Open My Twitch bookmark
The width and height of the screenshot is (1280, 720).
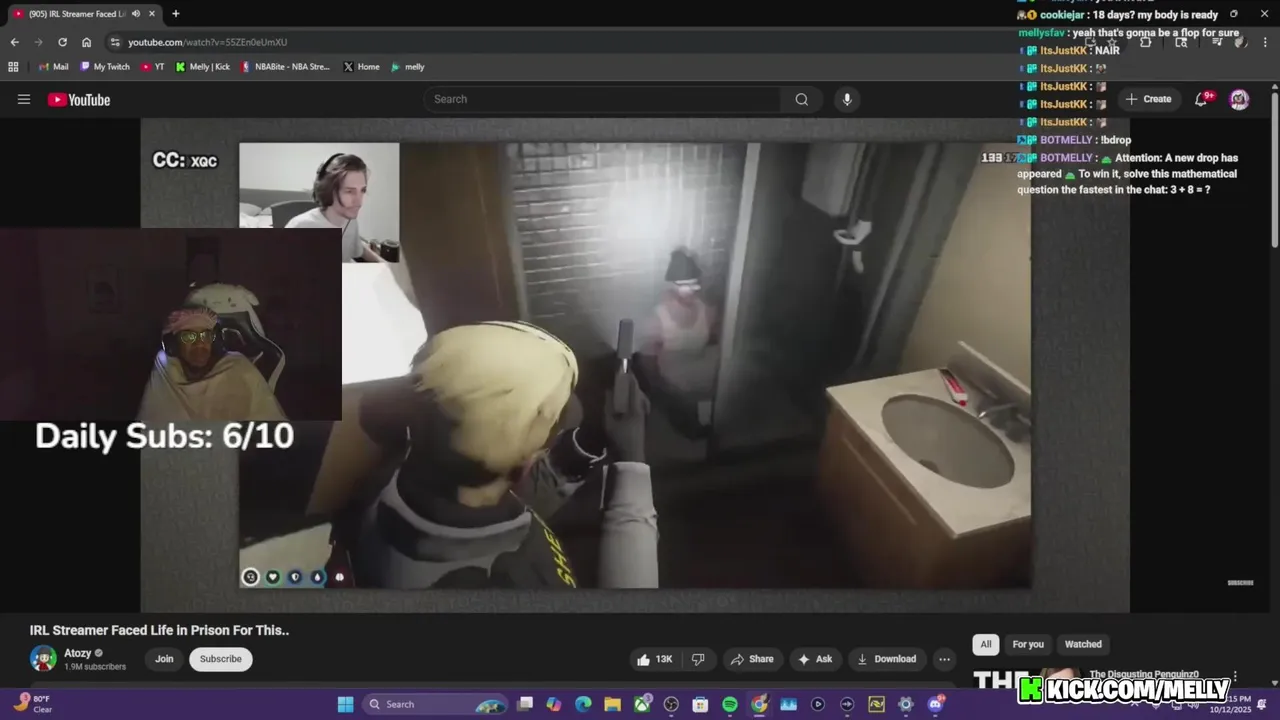104,67
